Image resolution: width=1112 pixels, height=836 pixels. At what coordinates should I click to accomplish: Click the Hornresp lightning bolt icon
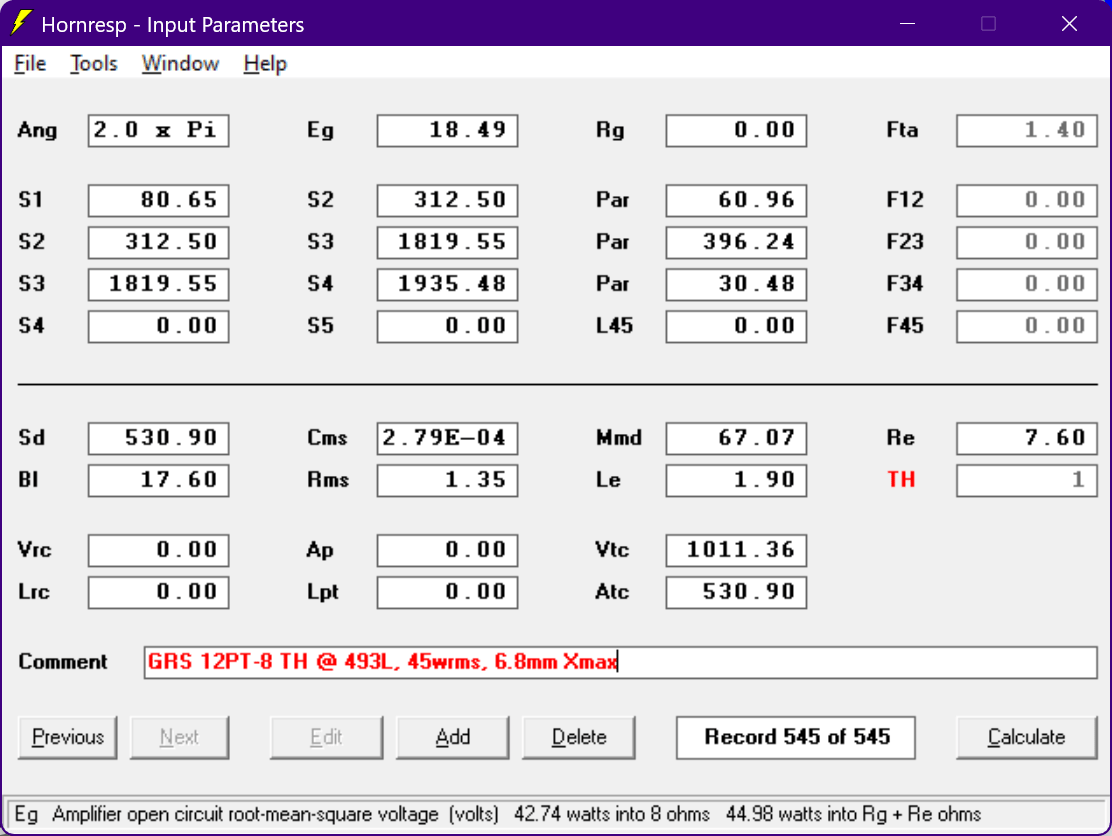[x=21, y=23]
